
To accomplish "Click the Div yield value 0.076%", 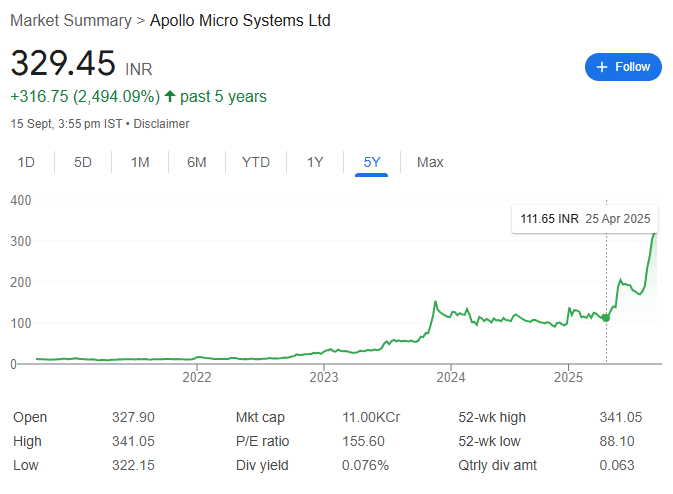I will tap(365, 465).
